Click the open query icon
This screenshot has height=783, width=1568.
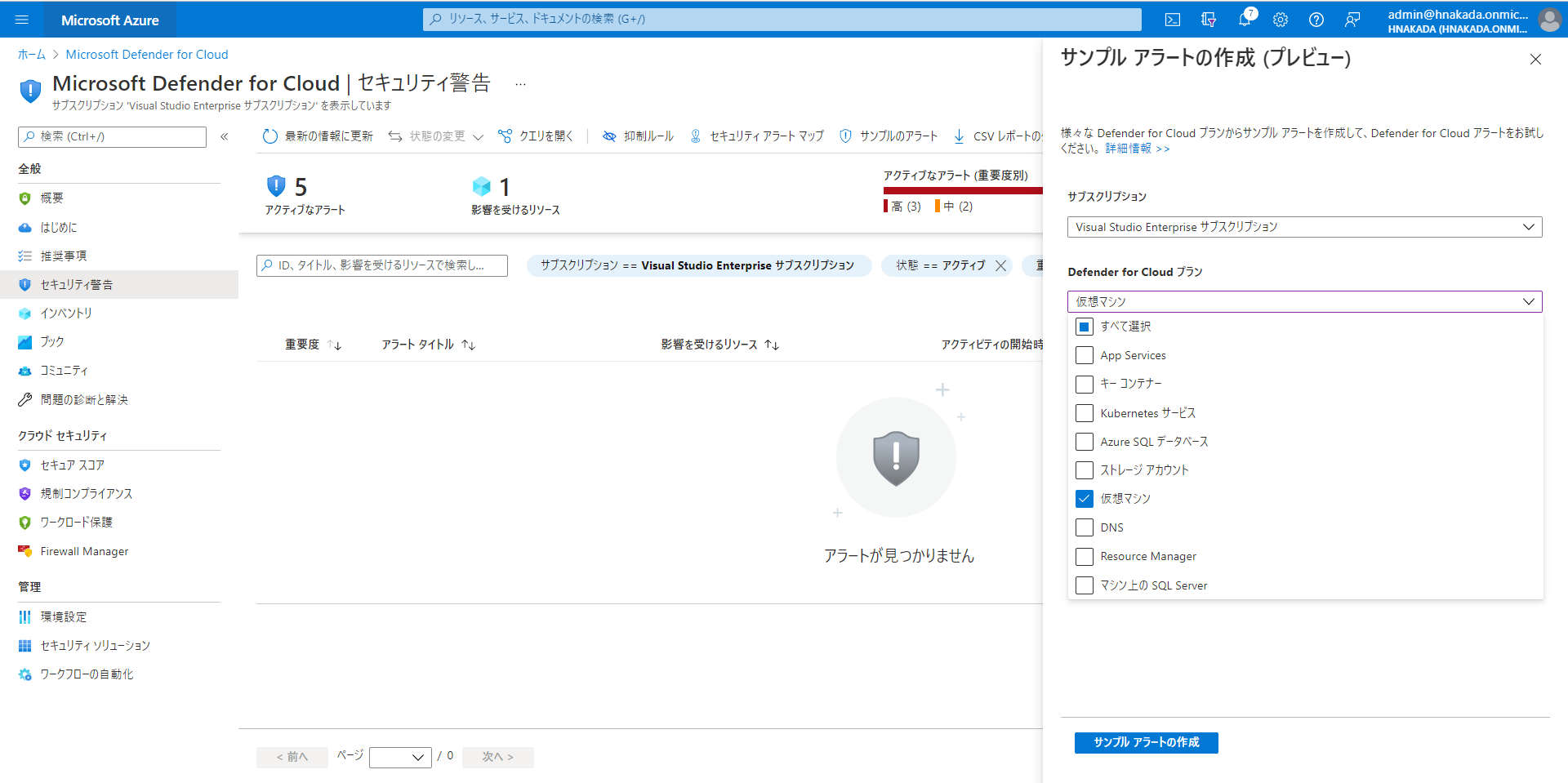click(x=506, y=136)
